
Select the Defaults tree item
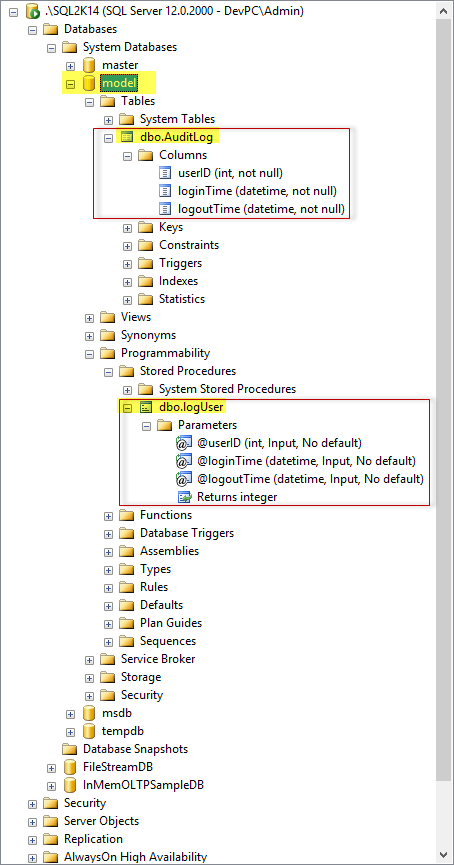point(162,605)
